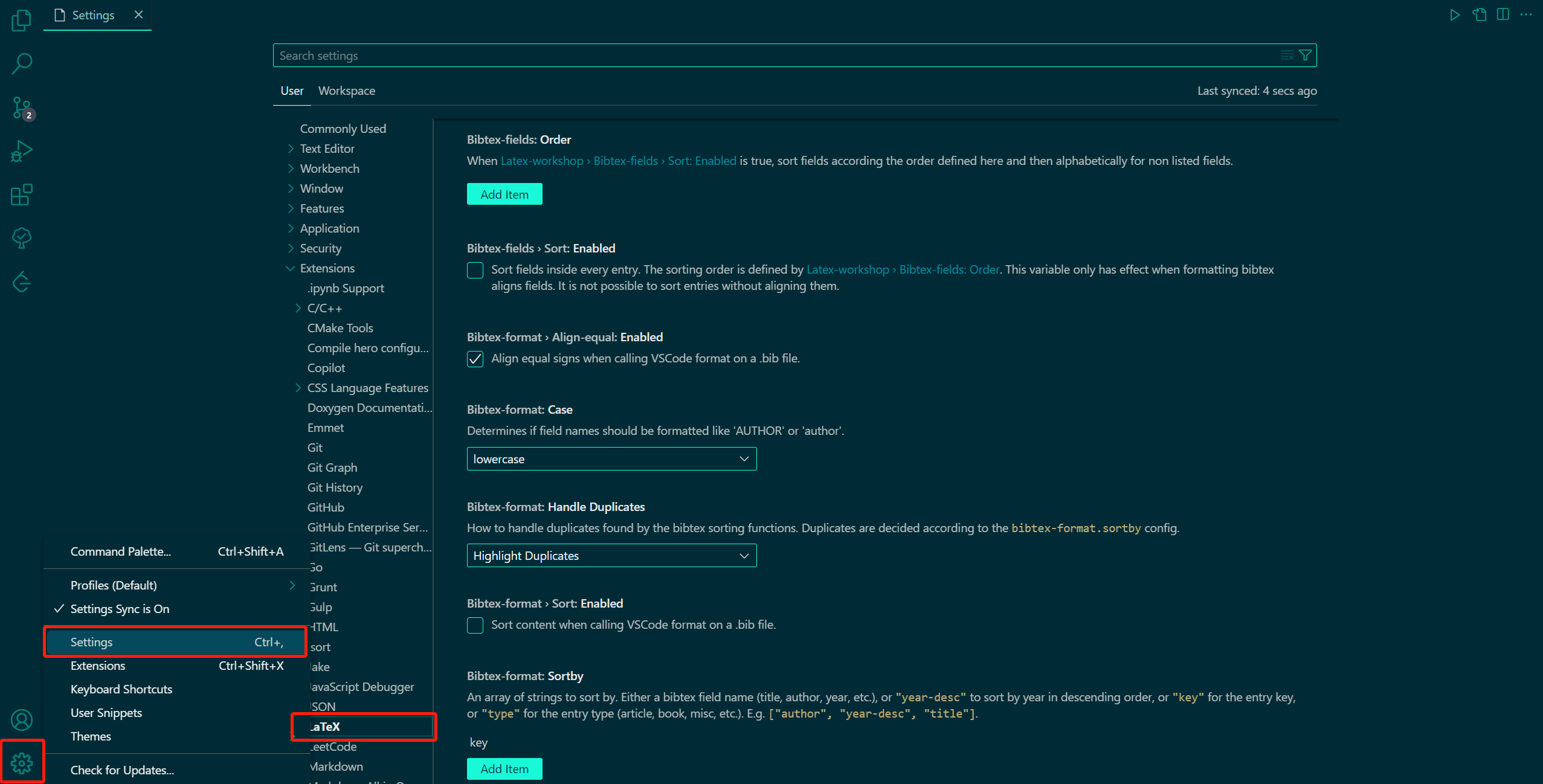Viewport: 1543px width, 784px height.
Task: Click the Accounts icon in activity bar
Action: (21, 719)
